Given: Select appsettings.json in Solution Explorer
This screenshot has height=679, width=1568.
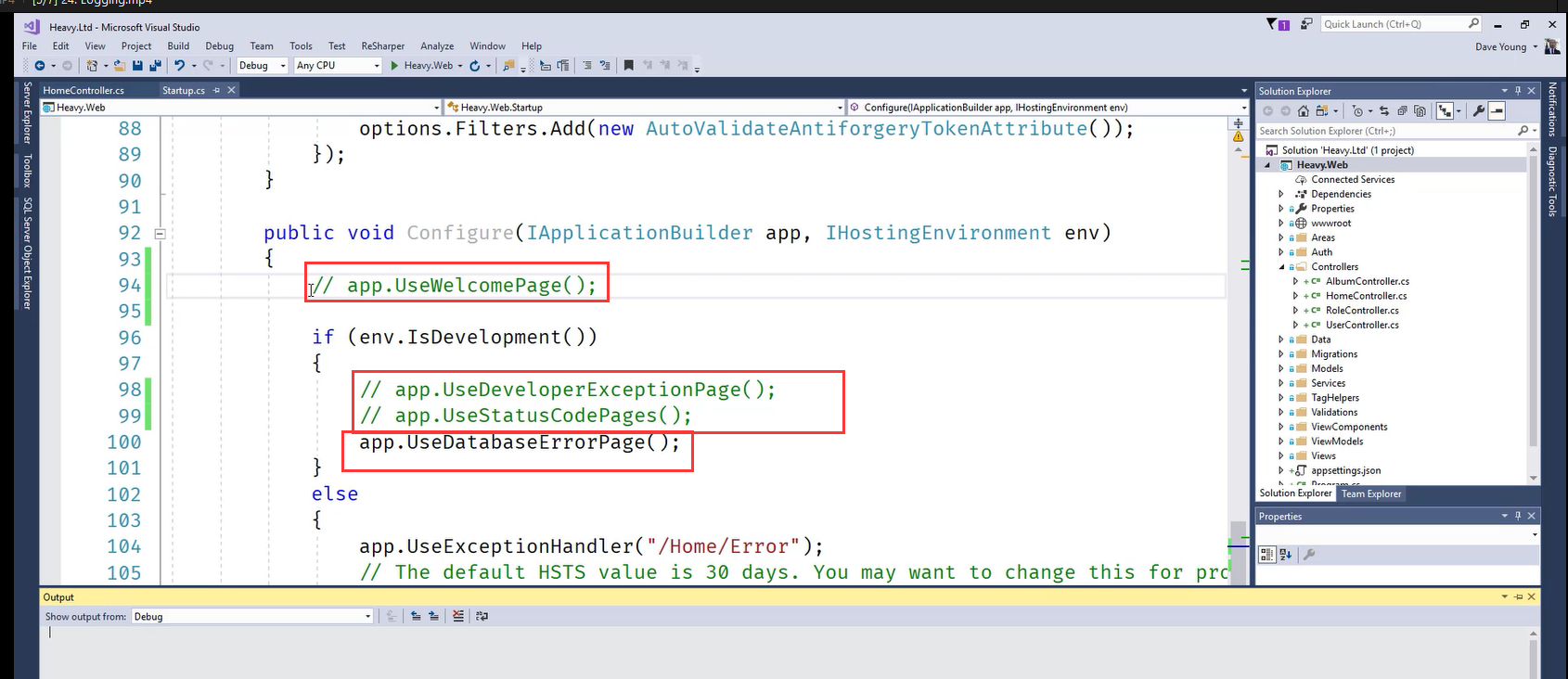Looking at the screenshot, I should pos(1345,470).
